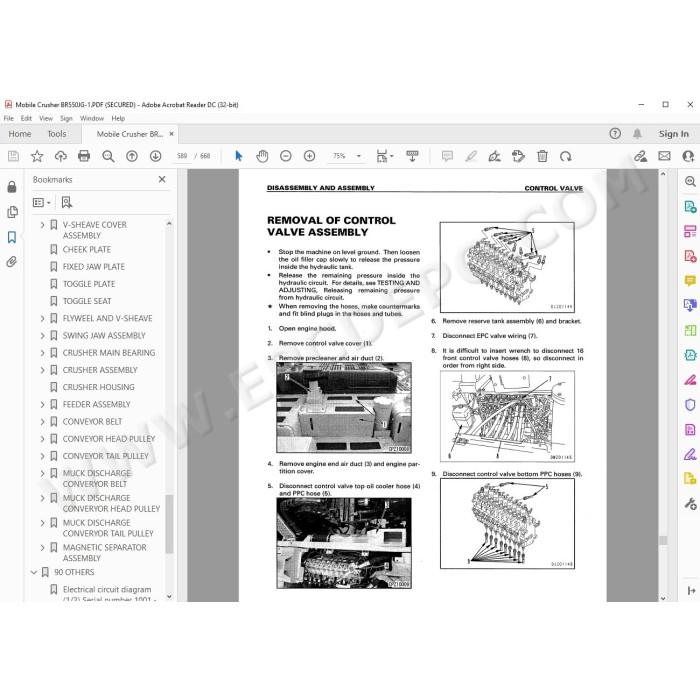Screen dimensions: 700x700
Task: Collapse the right tools pane arrow
Action: coord(692,591)
